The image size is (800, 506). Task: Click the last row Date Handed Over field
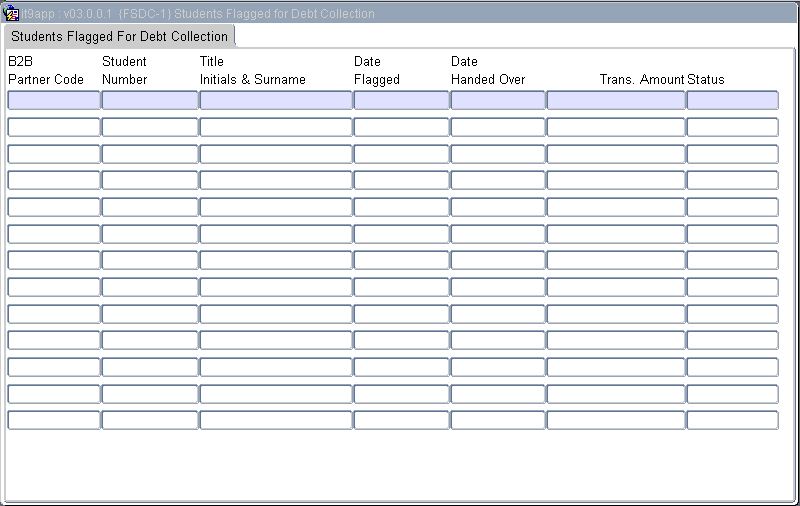(x=498, y=420)
